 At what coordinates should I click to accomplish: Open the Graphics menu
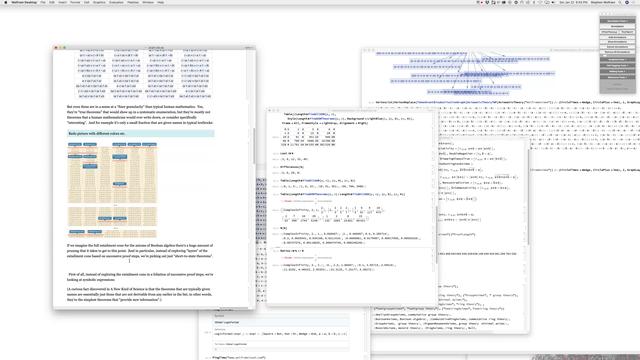[x=99, y=2]
